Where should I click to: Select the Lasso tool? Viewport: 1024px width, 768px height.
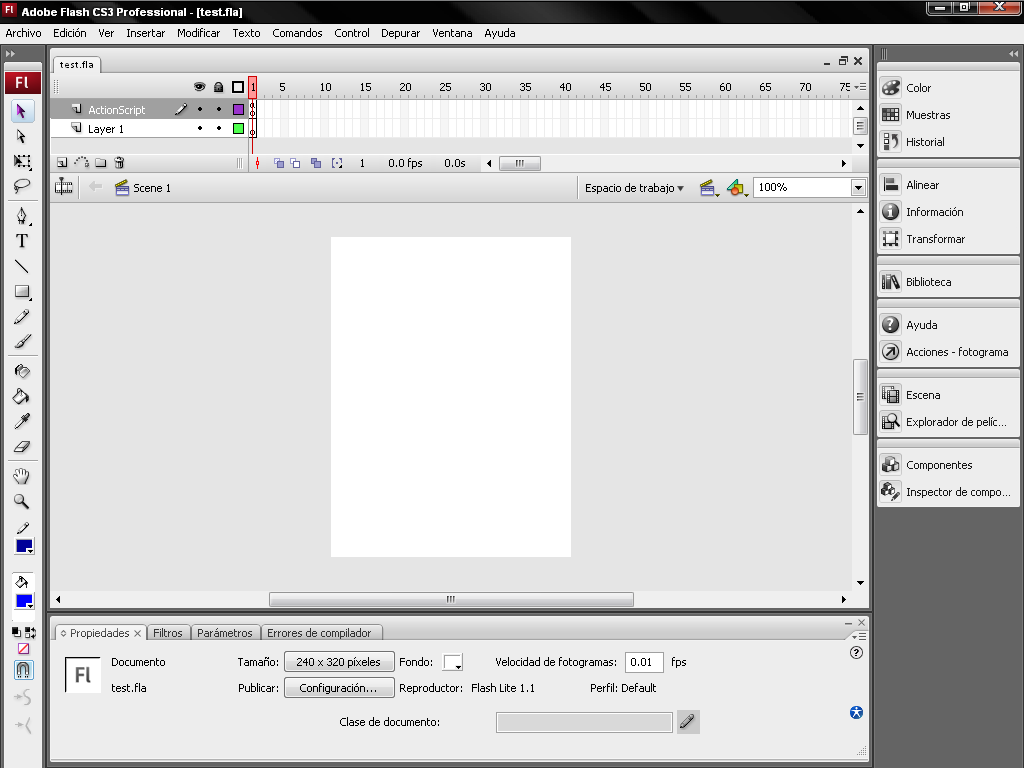[x=22, y=186]
